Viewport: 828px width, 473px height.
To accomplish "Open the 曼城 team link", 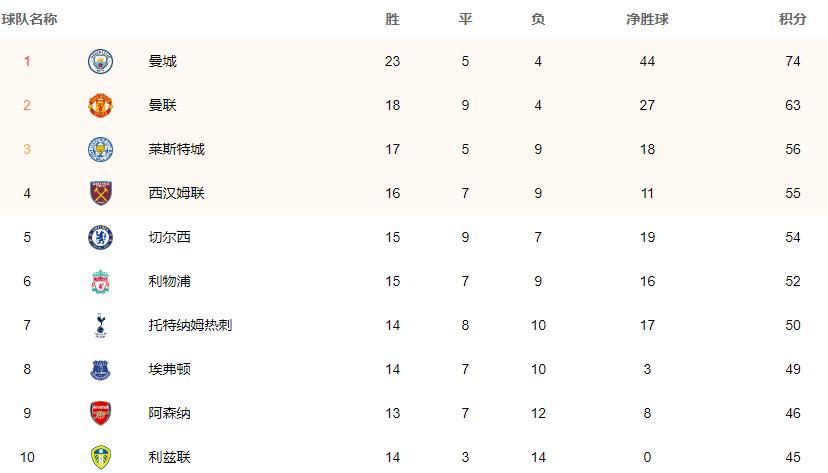I will [x=162, y=61].
